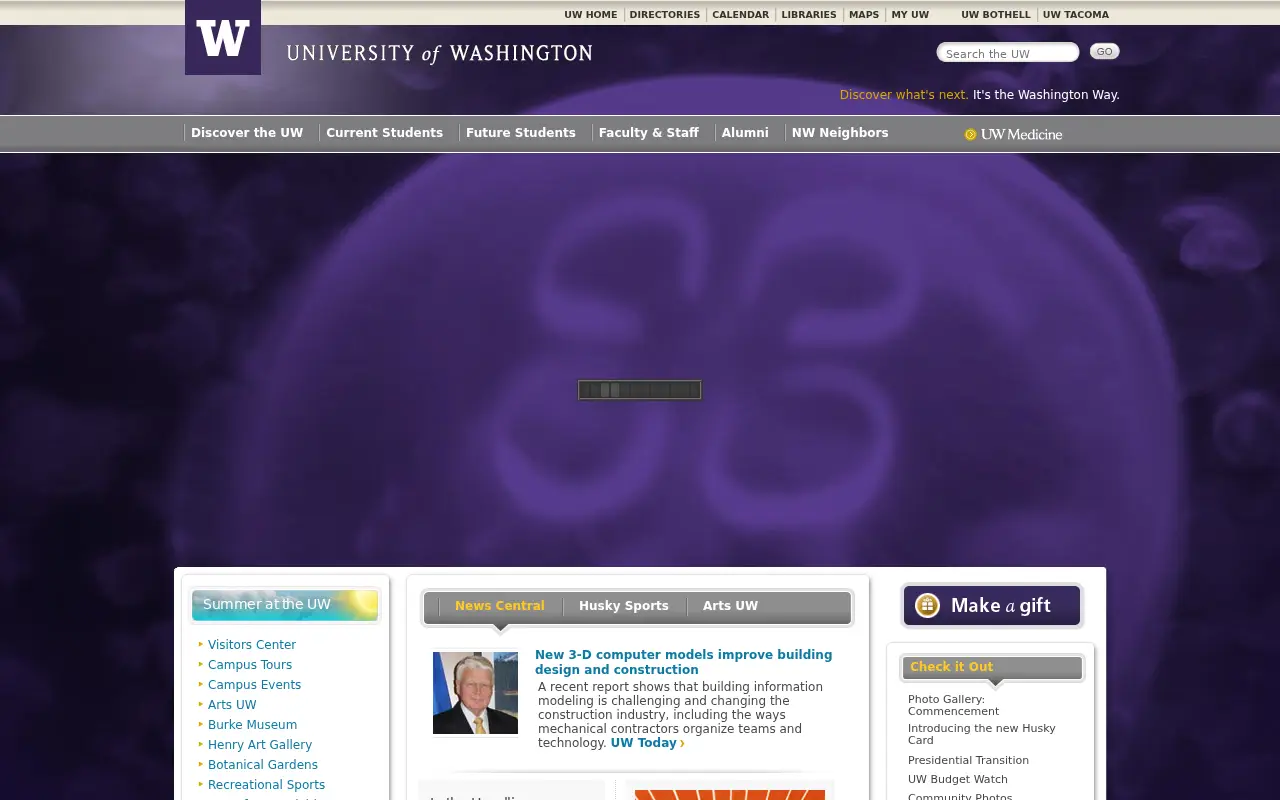Open the Campus Events link
1280x800 pixels.
(255, 685)
